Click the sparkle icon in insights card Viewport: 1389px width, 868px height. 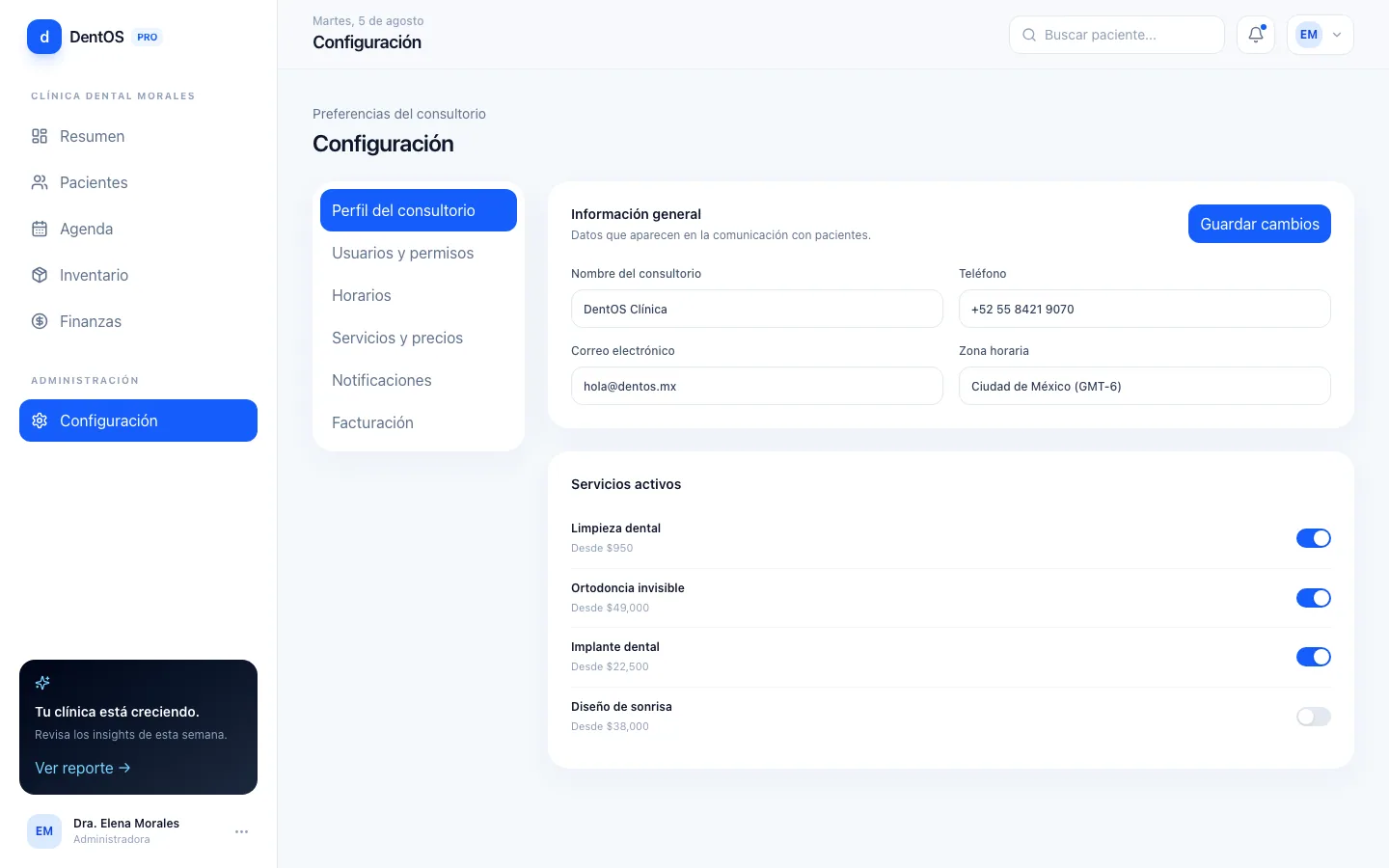42,683
